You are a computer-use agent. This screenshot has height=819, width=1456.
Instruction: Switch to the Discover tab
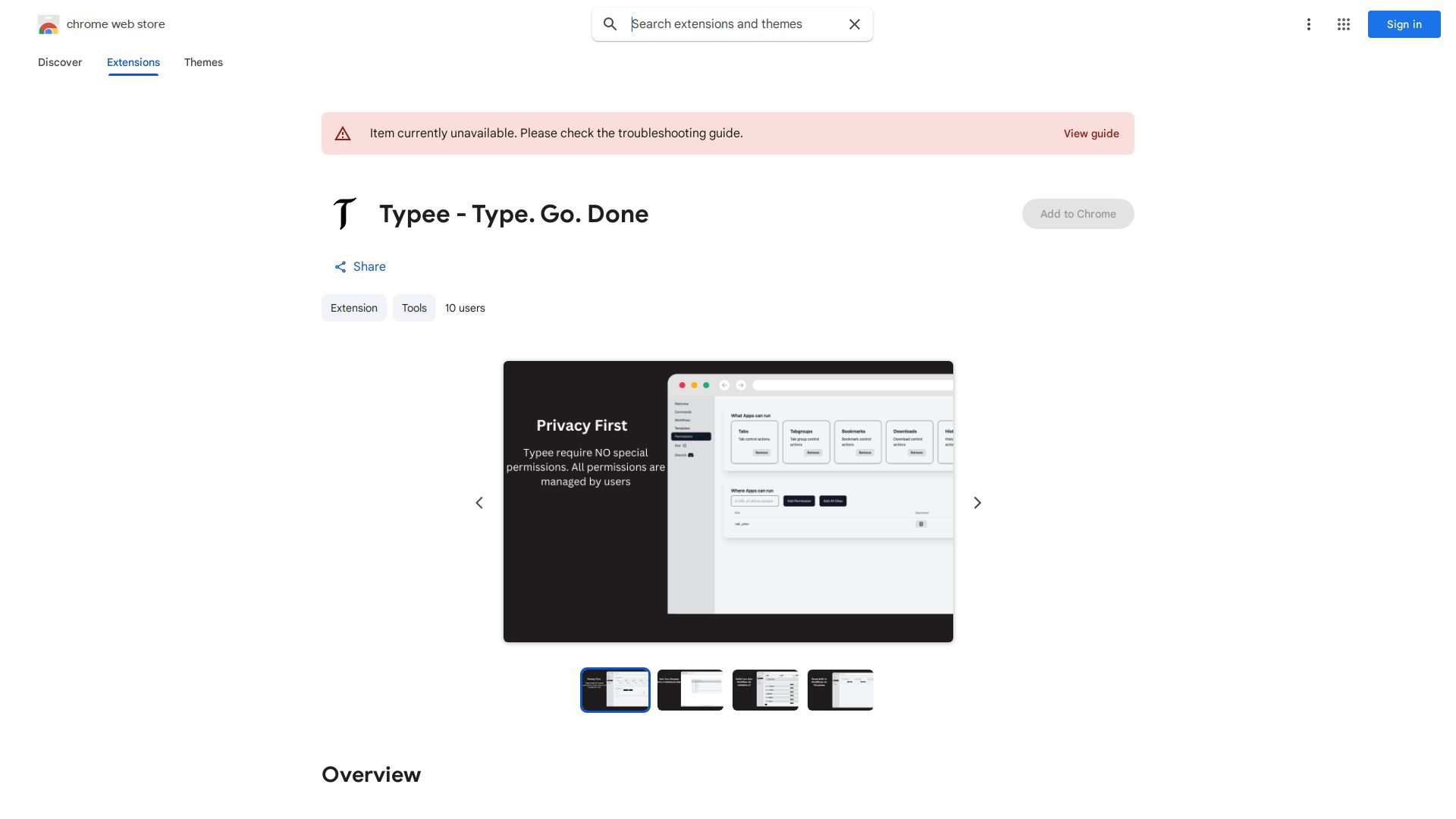point(60,62)
